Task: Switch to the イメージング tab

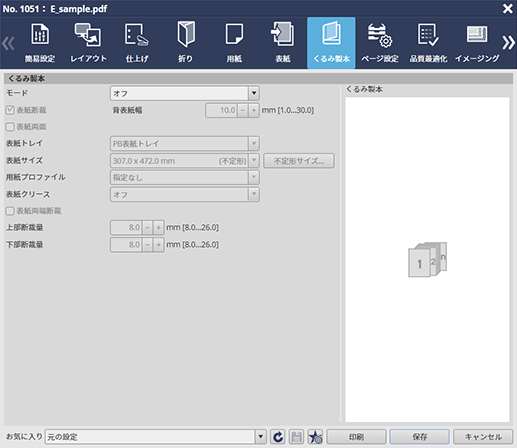Action: (477, 43)
